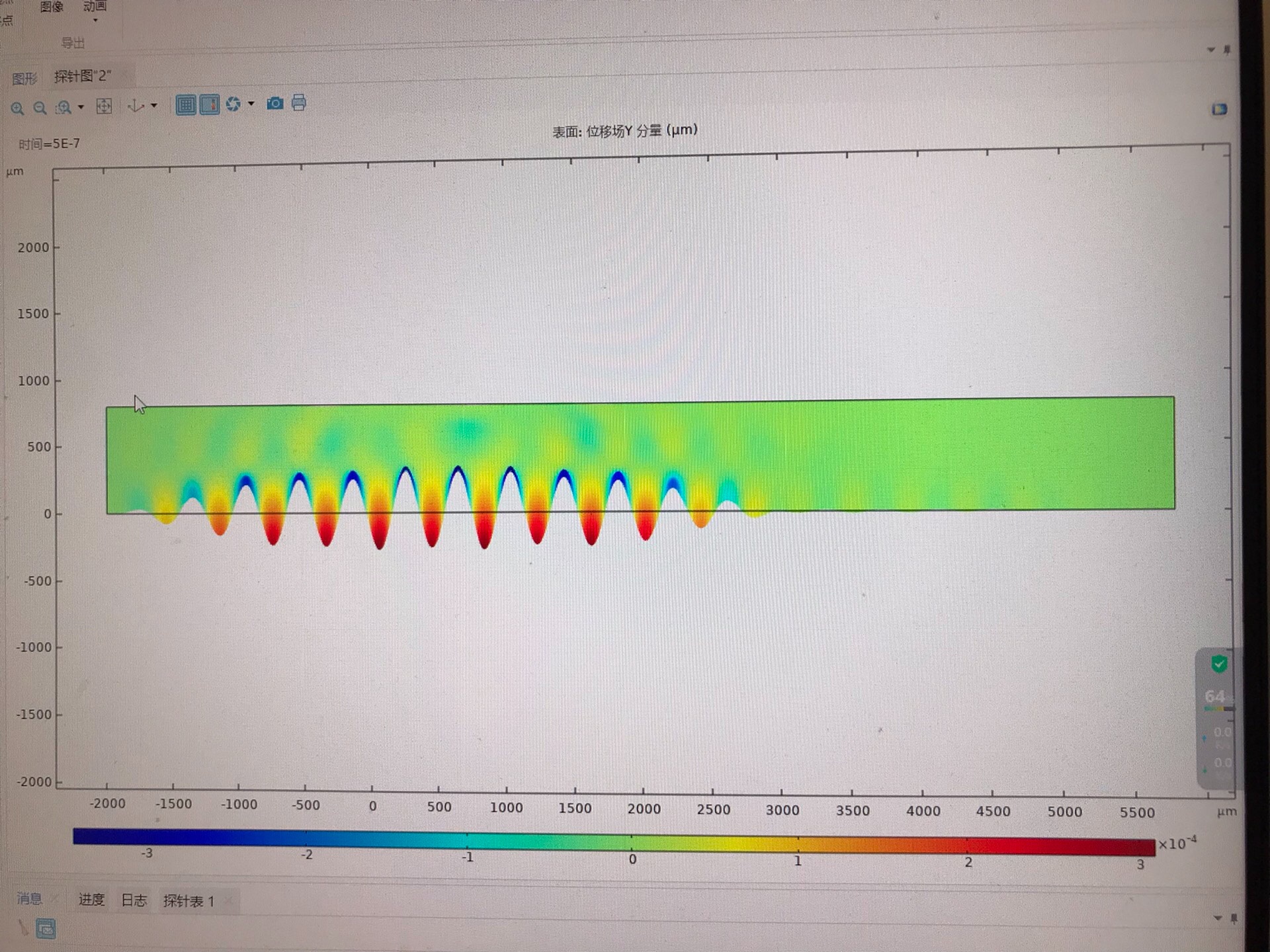1270x952 pixels.
Task: Switch to the 日志 tab
Action: (x=134, y=900)
